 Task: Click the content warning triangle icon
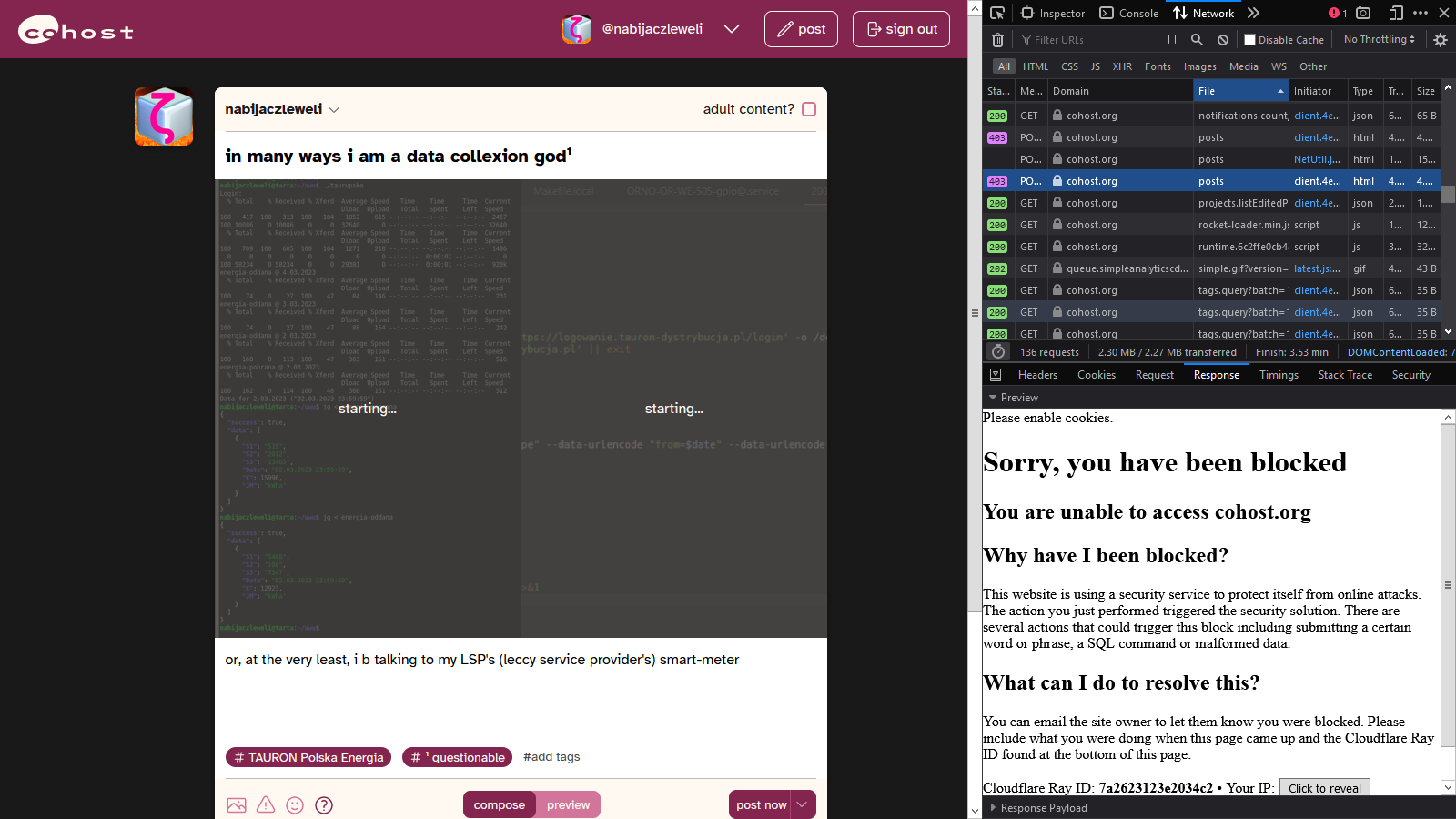click(266, 804)
